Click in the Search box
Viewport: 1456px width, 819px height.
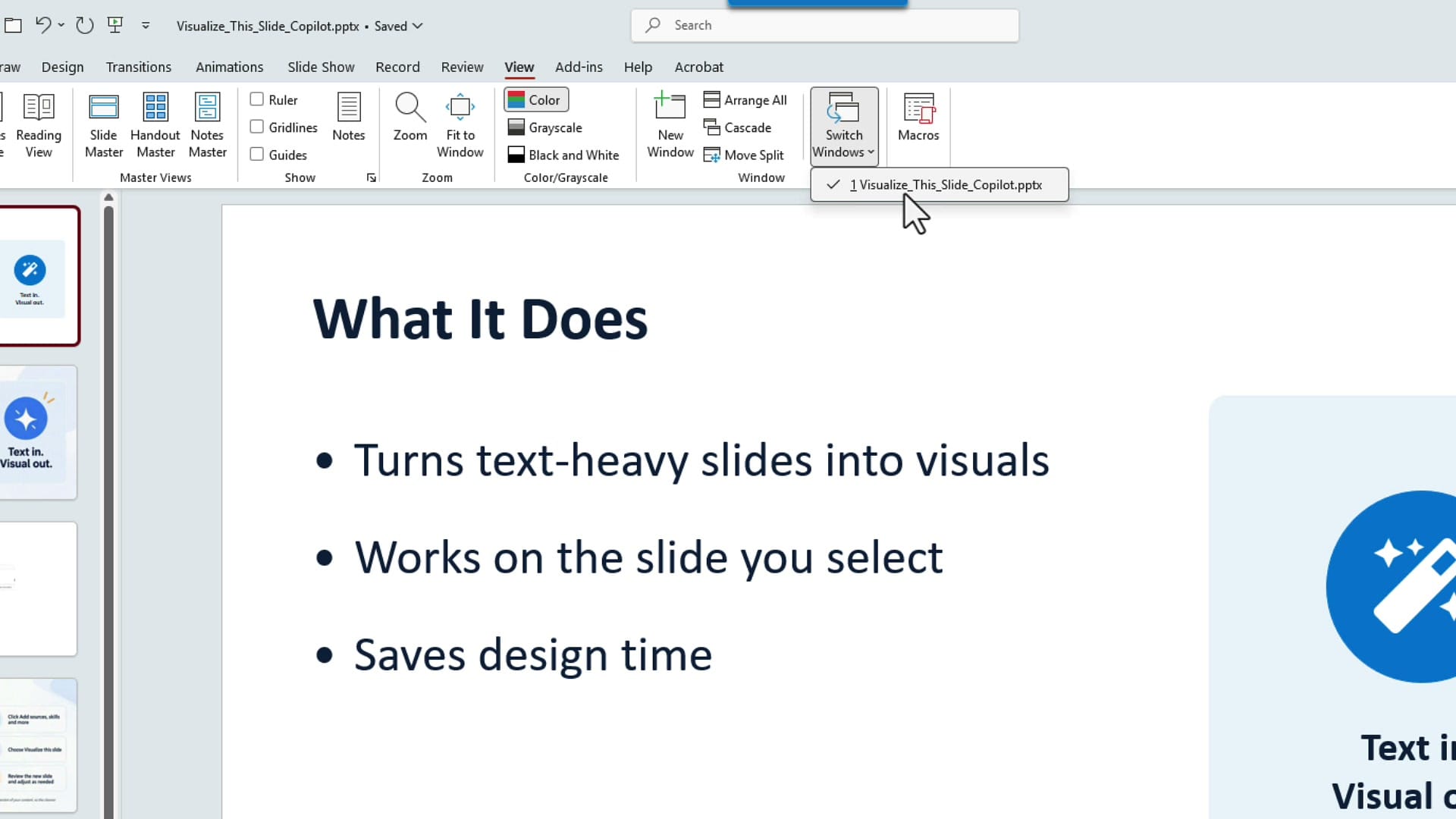pyautogui.click(x=825, y=25)
